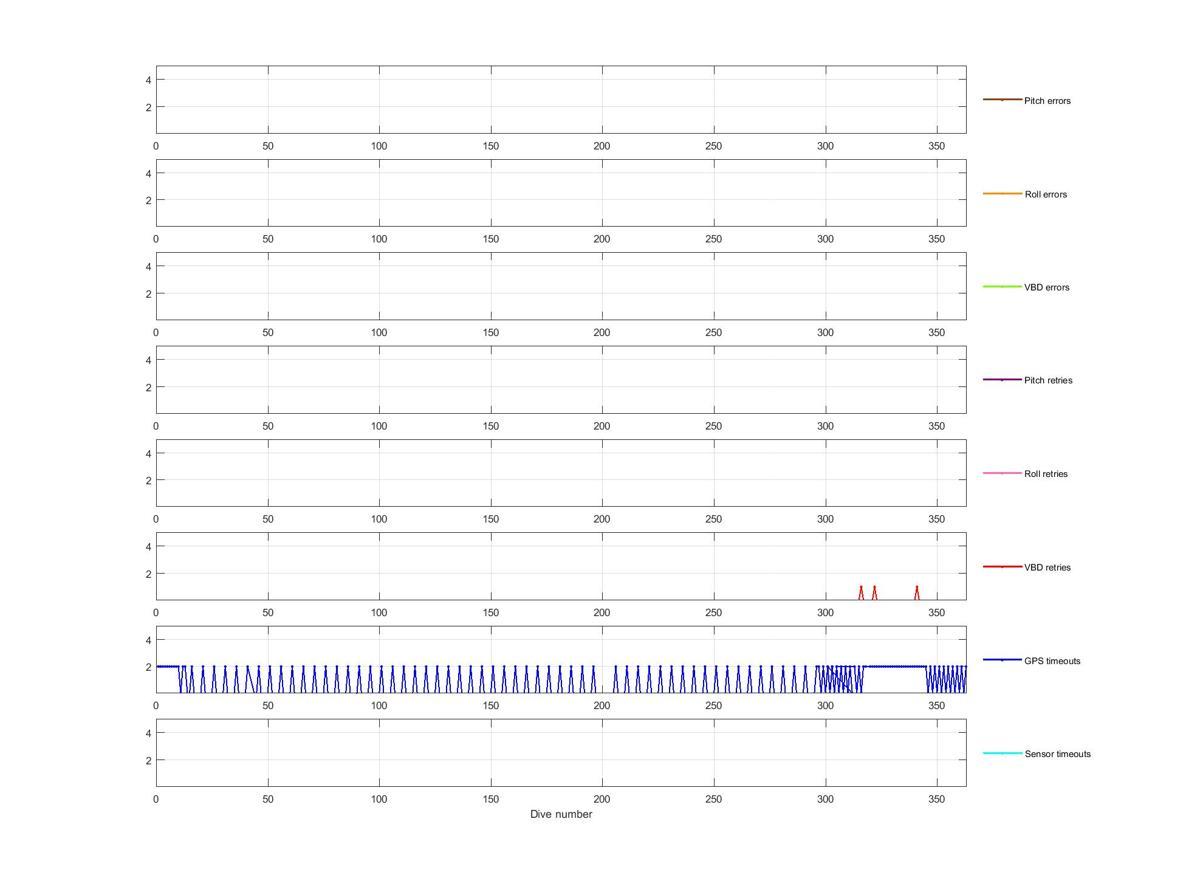Select the orange Roll errors legend line
1200x885 pixels.
[x=1002, y=193]
